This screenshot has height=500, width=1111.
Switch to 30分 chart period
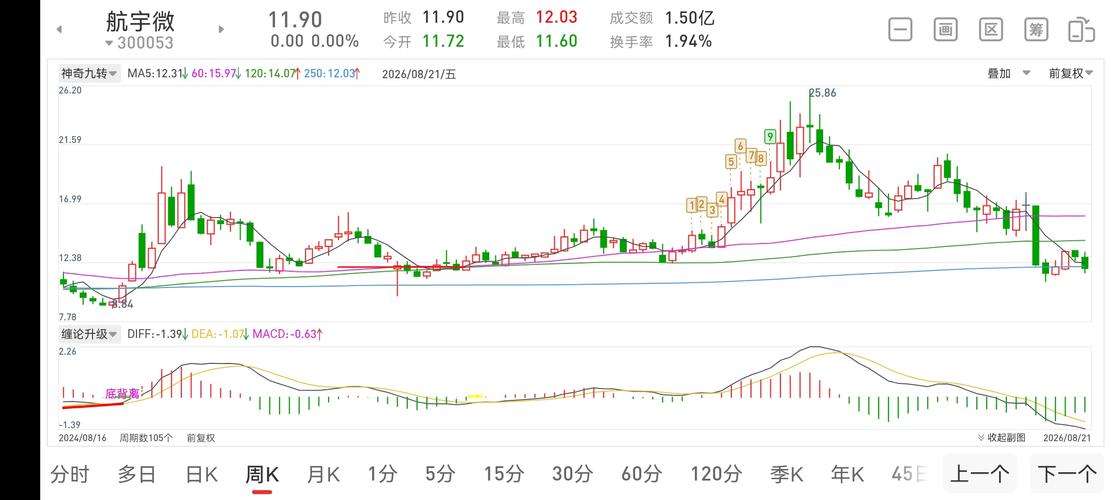[572, 475]
